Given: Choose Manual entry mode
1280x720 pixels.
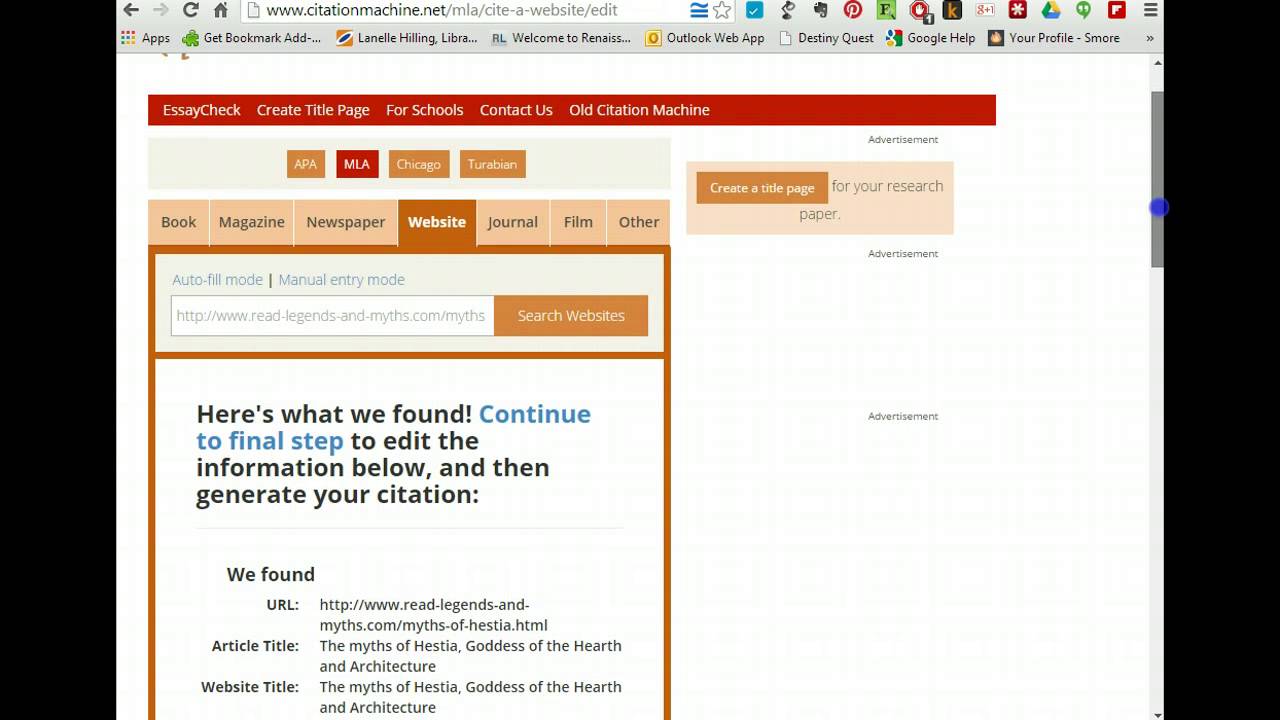Looking at the screenshot, I should (342, 280).
